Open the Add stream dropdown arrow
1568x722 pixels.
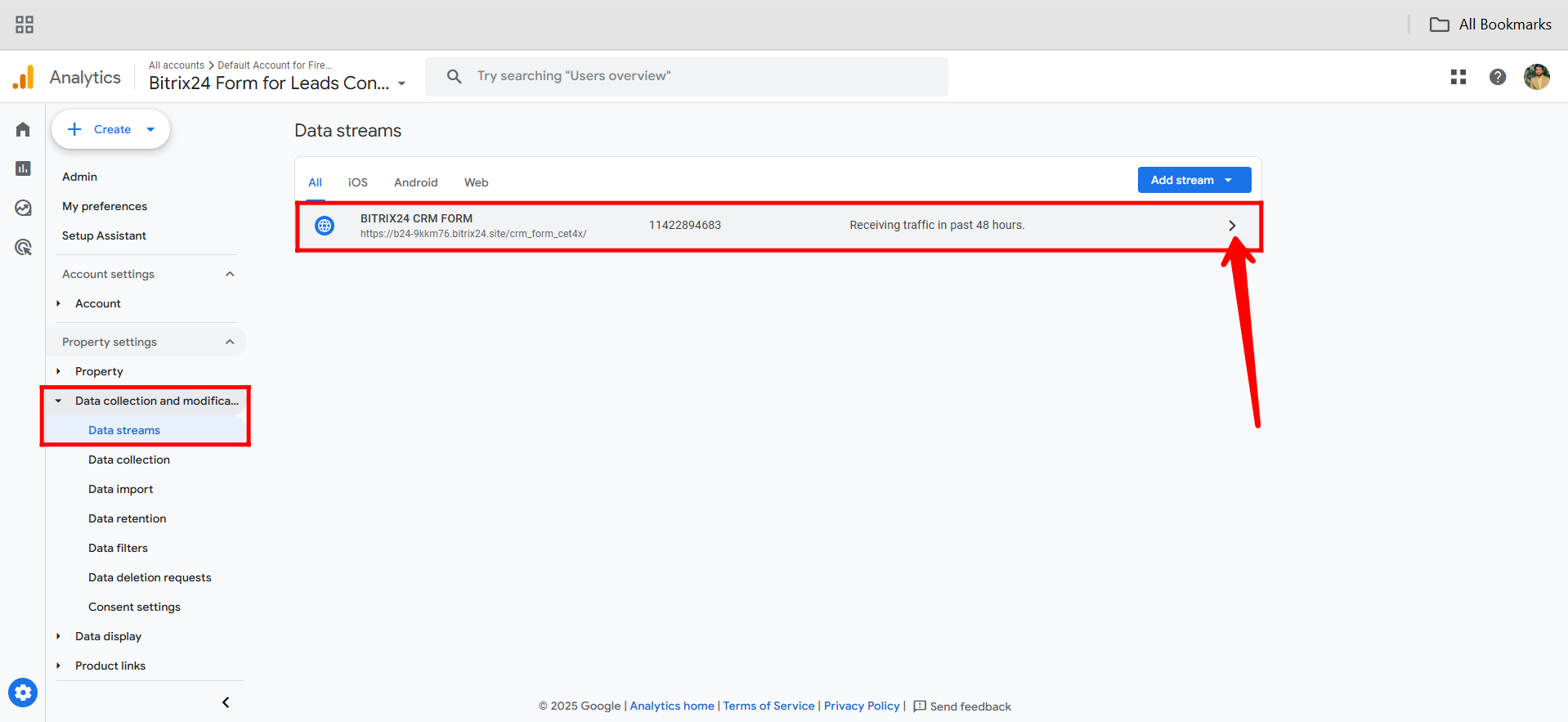click(1228, 180)
